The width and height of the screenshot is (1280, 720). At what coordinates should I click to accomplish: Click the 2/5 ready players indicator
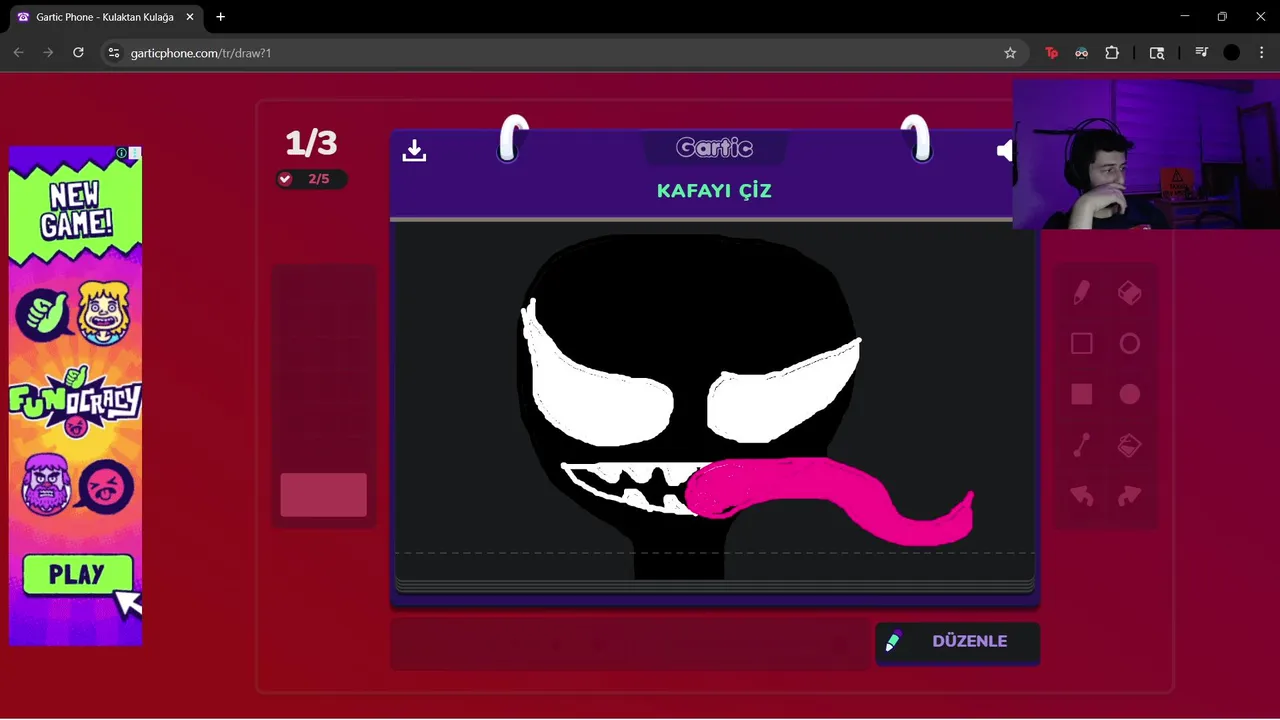pyautogui.click(x=311, y=179)
